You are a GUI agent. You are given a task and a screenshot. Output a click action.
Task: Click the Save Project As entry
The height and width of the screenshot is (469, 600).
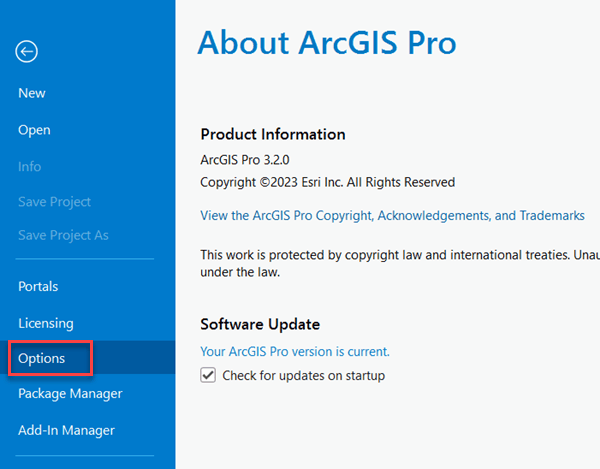point(63,235)
